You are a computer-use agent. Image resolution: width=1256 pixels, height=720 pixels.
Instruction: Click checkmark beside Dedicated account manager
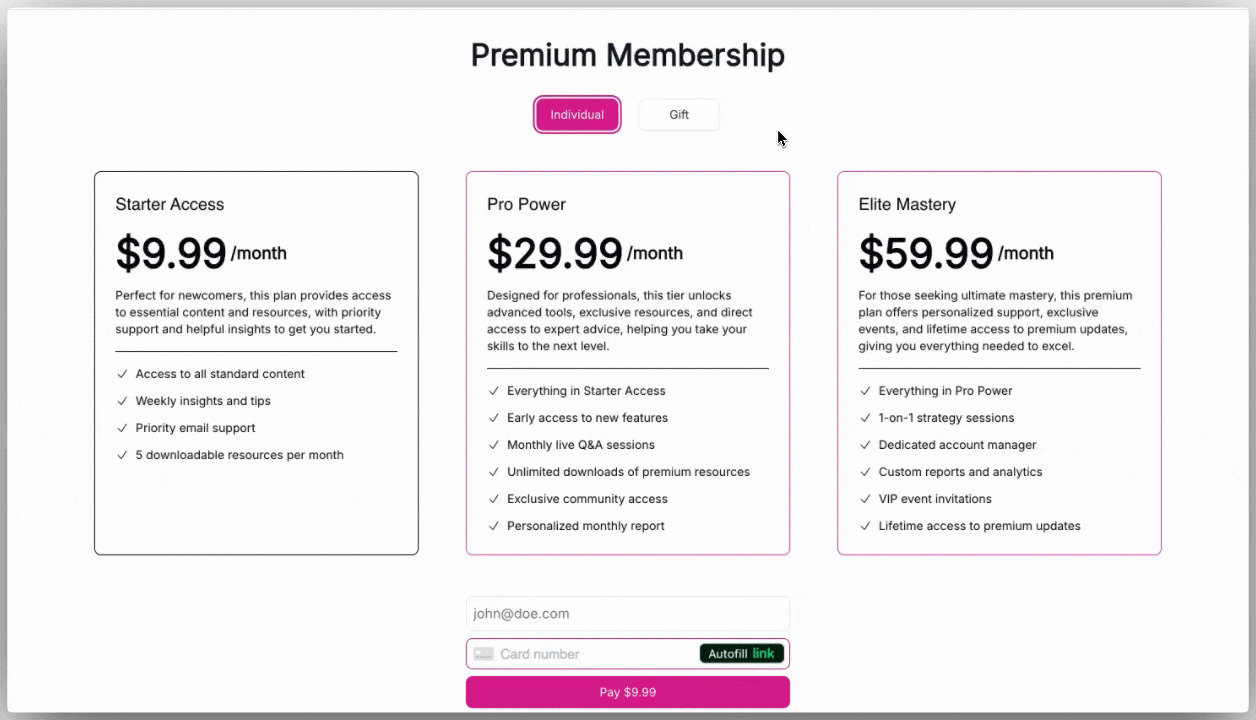pos(865,445)
